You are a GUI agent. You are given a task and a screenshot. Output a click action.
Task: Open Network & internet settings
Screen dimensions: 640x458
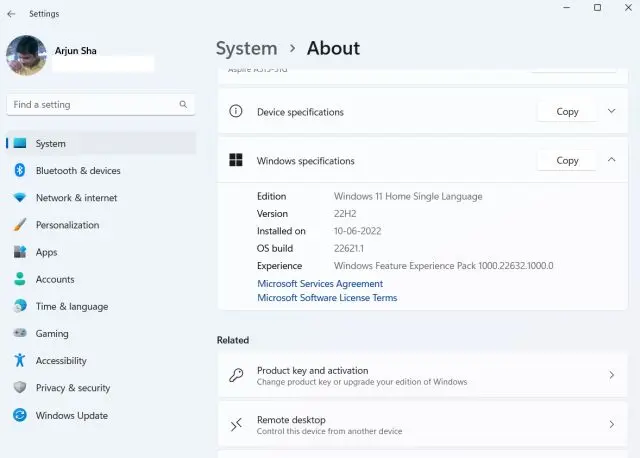[101, 198]
